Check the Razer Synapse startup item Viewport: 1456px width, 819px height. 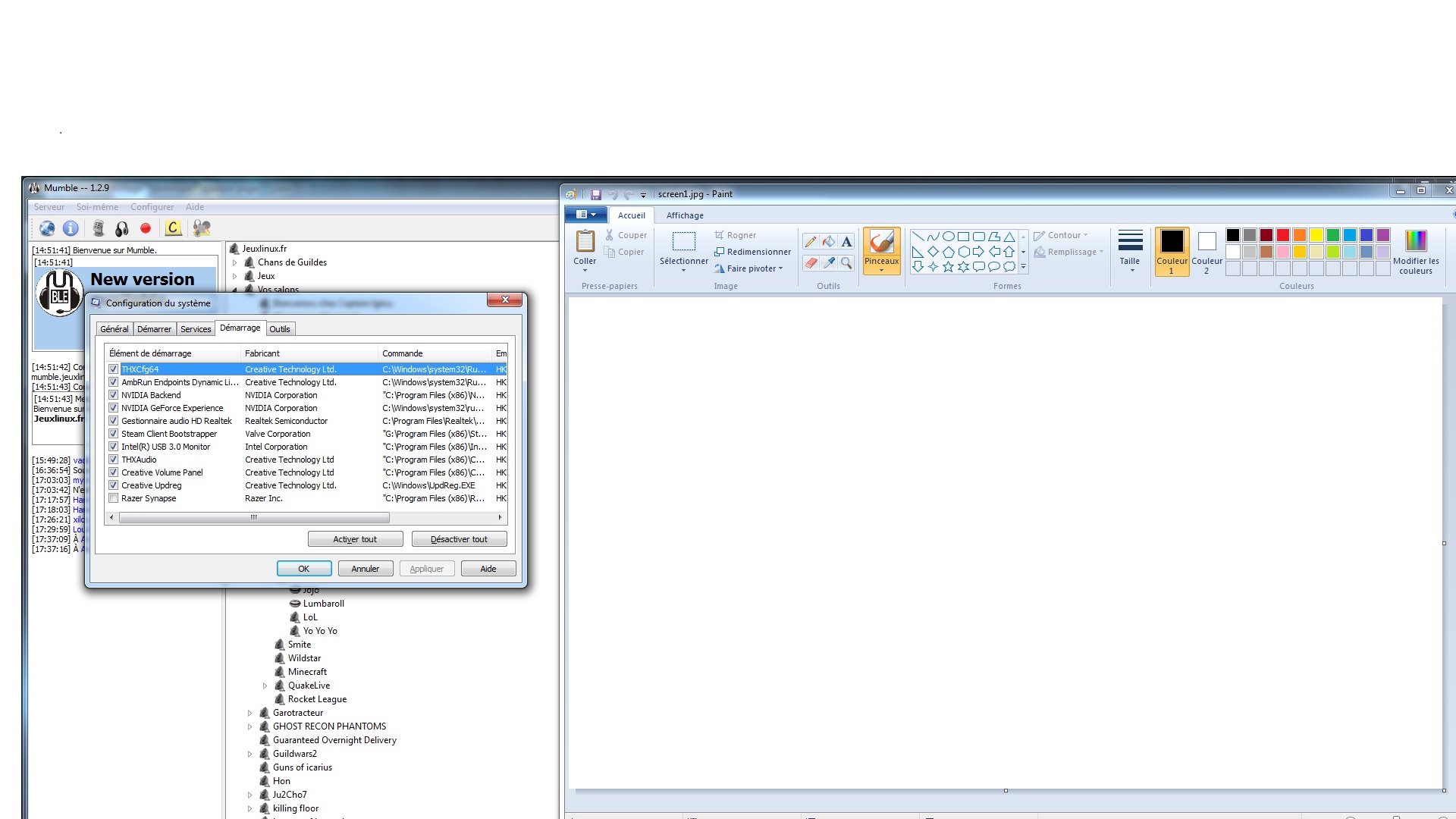114,498
